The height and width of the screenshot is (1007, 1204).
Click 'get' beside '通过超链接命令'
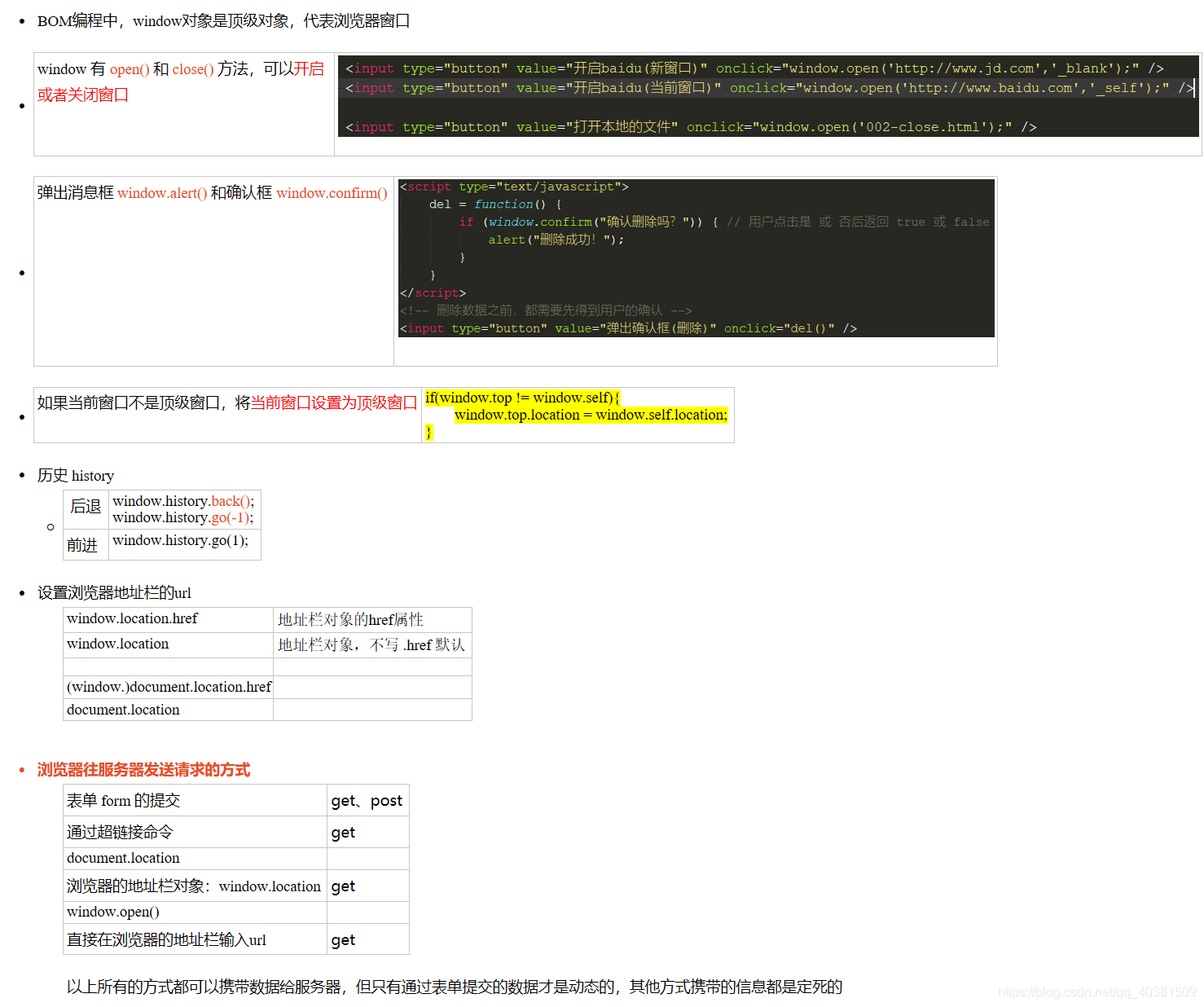click(x=343, y=833)
